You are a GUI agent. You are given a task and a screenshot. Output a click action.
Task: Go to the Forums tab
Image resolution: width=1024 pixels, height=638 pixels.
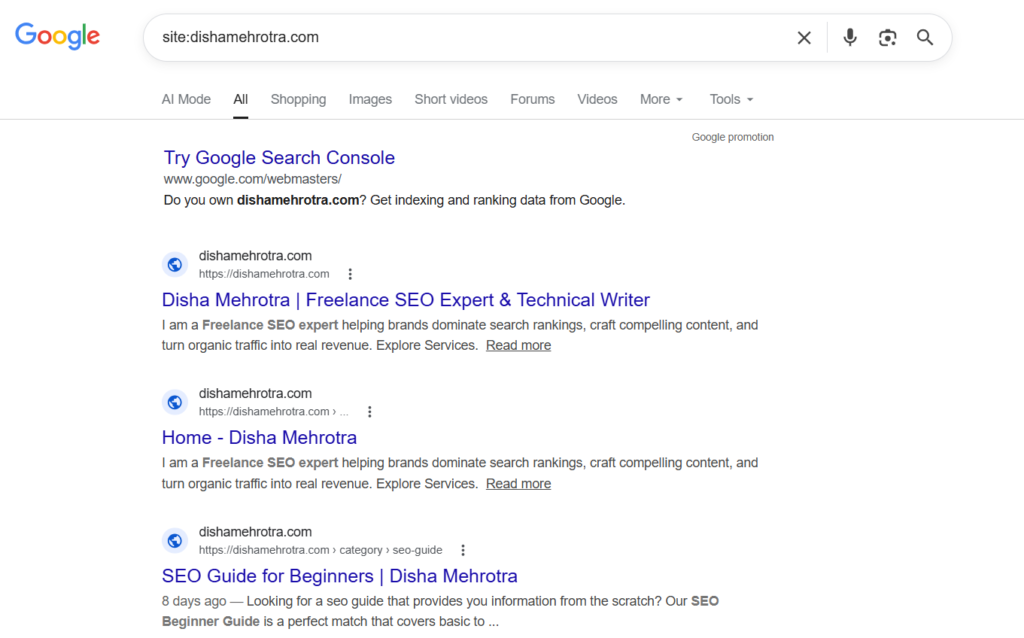(x=532, y=99)
